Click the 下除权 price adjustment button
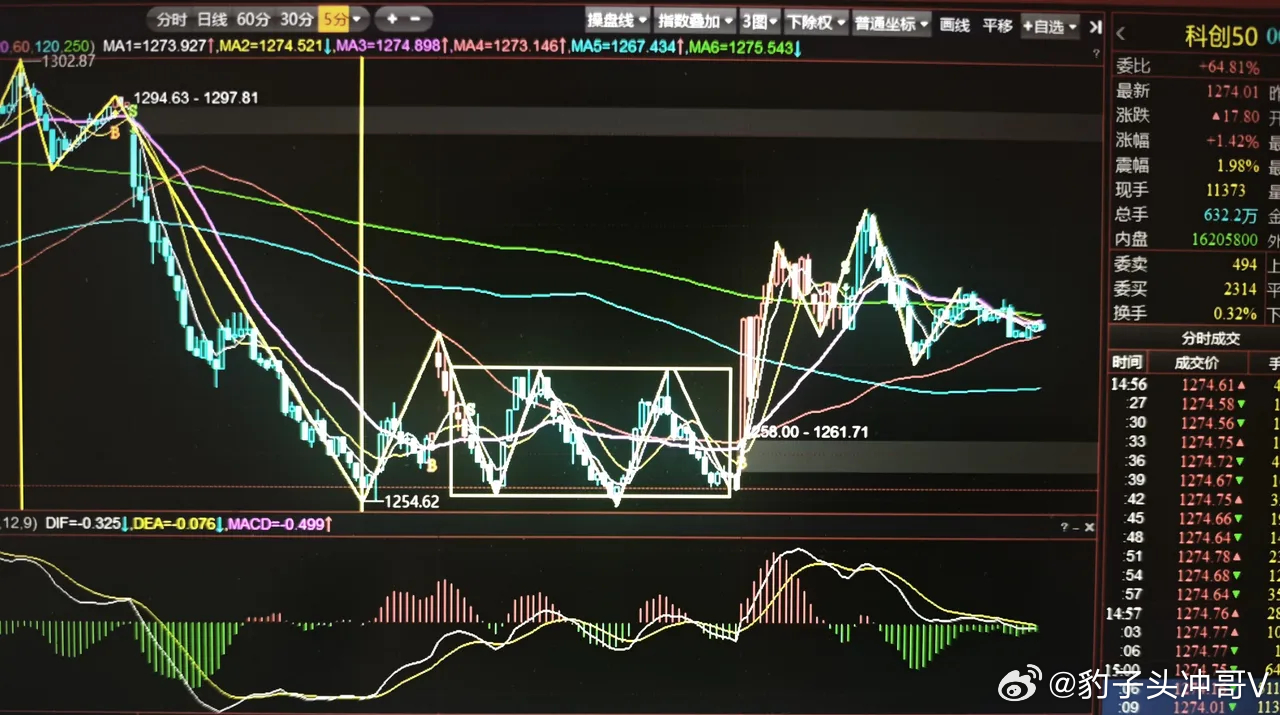Image resolution: width=1280 pixels, height=715 pixels. point(813,22)
